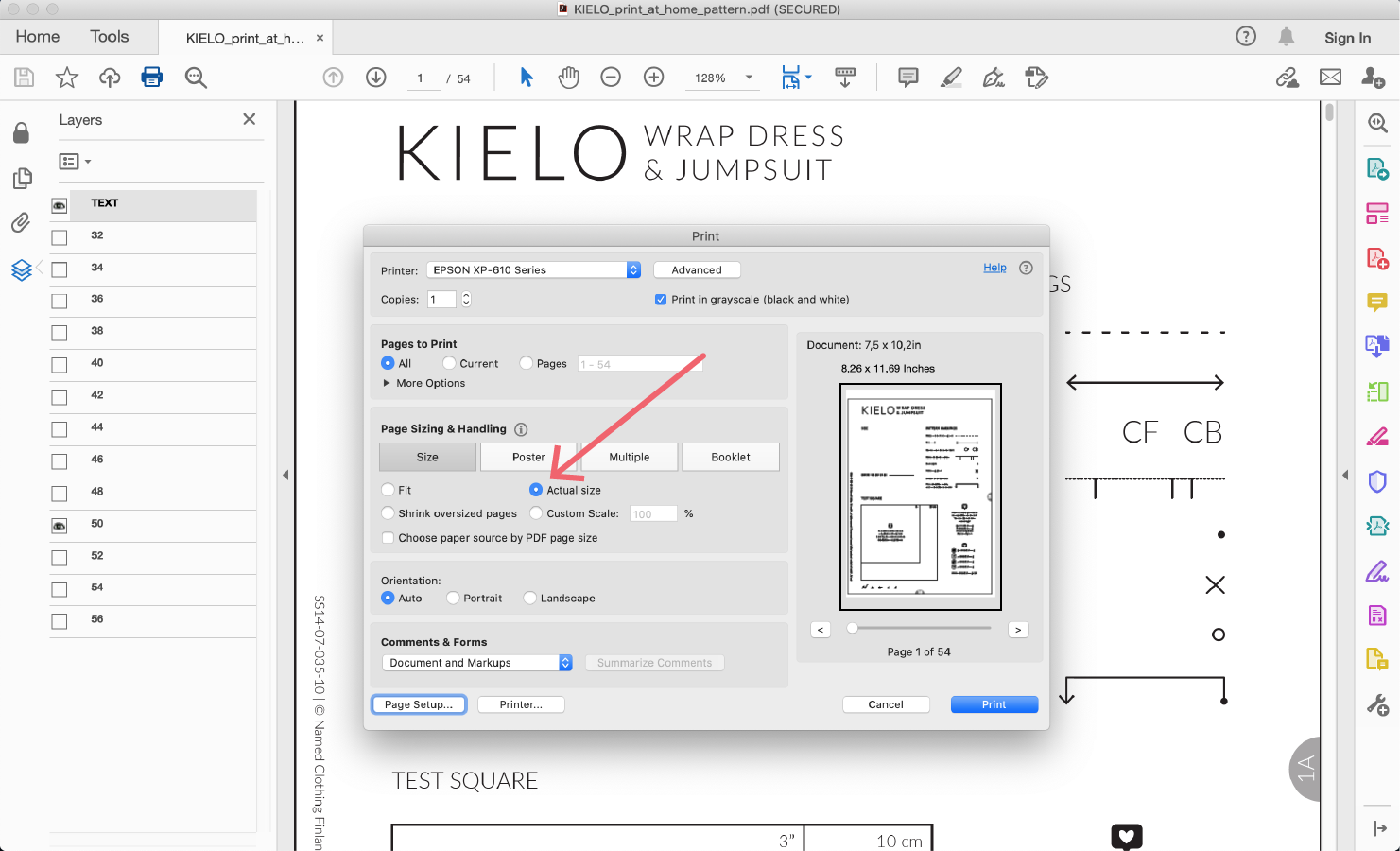1400x851 pixels.
Task: Open the Attachments paperclip panel
Action: [x=21, y=222]
